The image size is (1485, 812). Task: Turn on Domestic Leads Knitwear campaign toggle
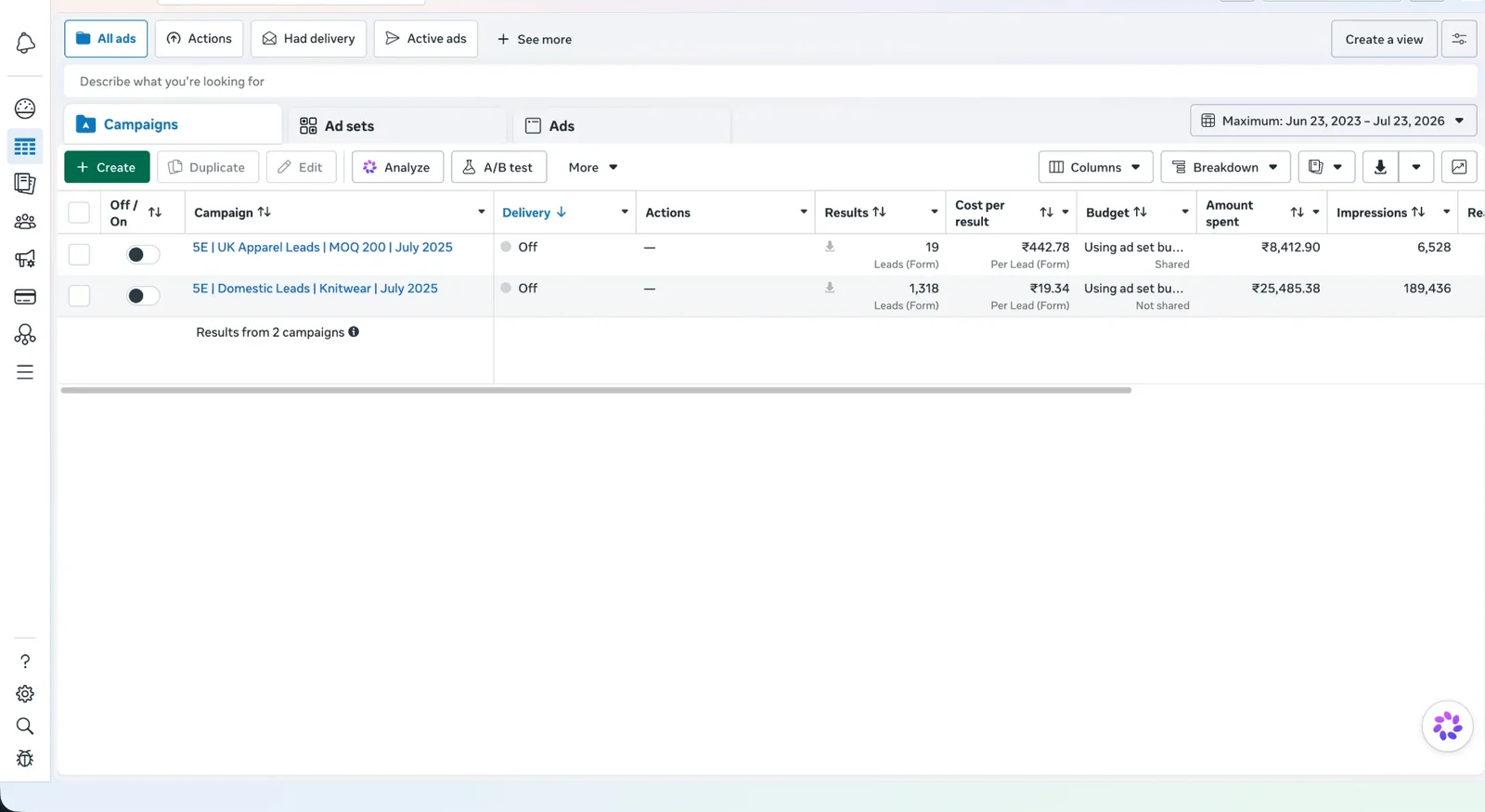[x=143, y=295]
